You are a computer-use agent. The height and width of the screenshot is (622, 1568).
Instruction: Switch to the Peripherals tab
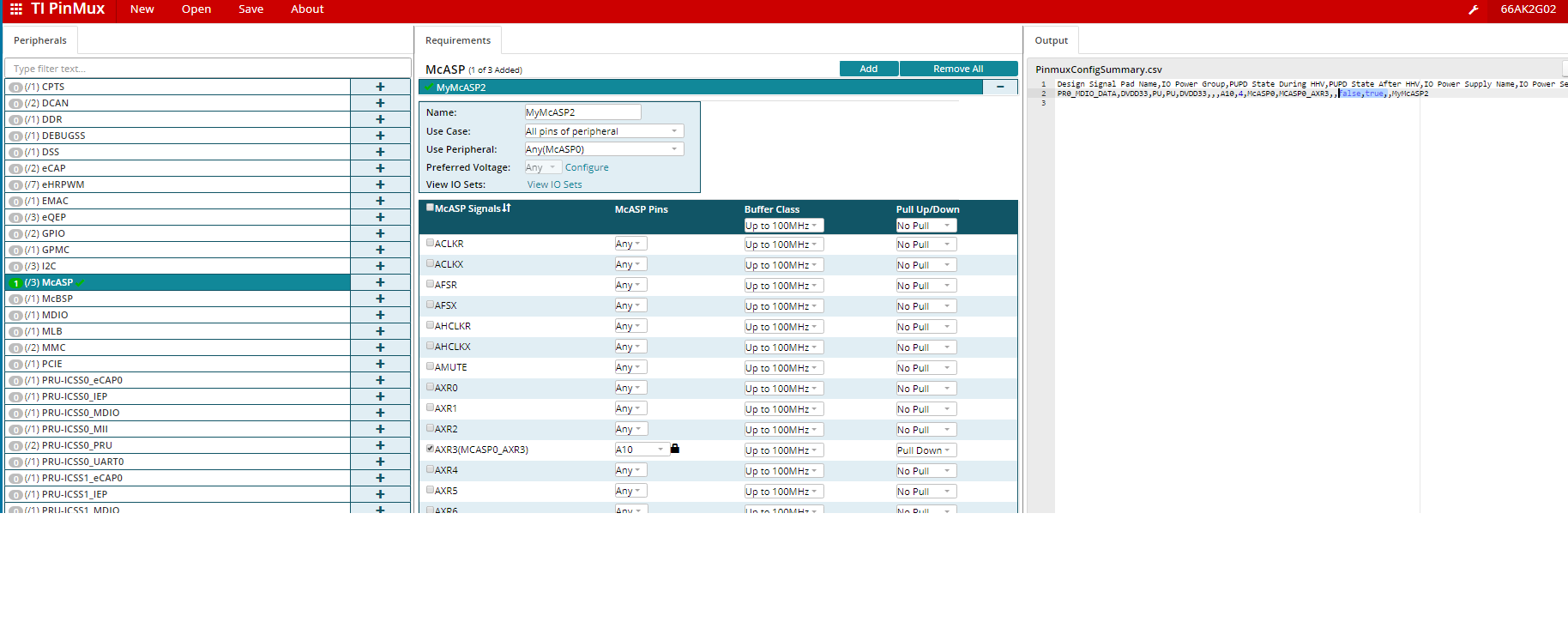click(40, 40)
